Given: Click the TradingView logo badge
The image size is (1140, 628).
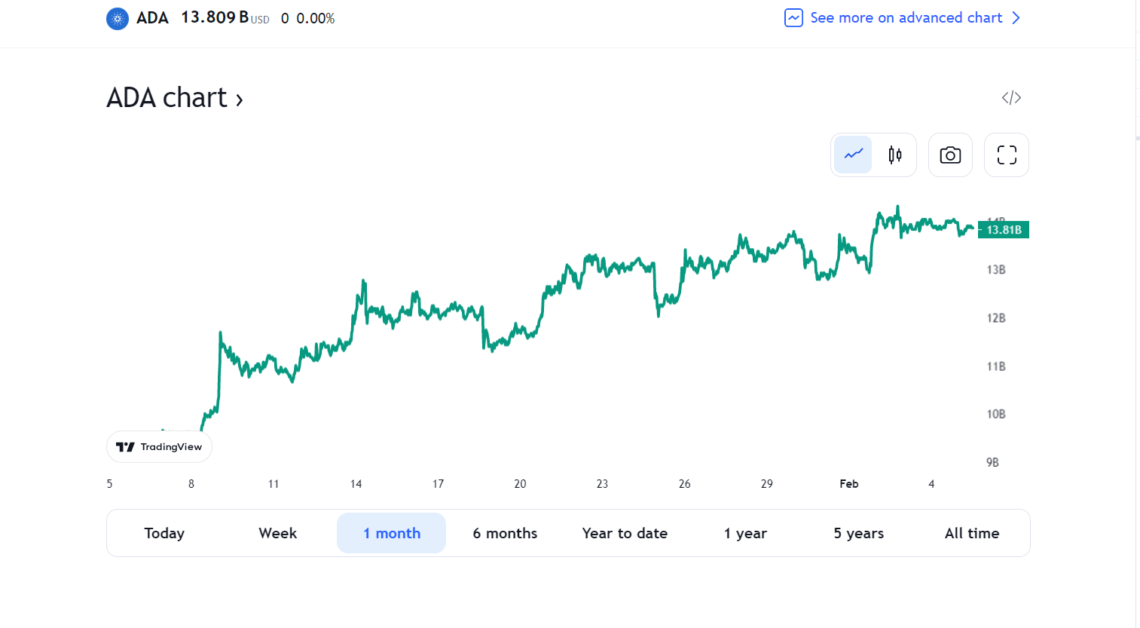Looking at the screenshot, I should (x=159, y=447).
